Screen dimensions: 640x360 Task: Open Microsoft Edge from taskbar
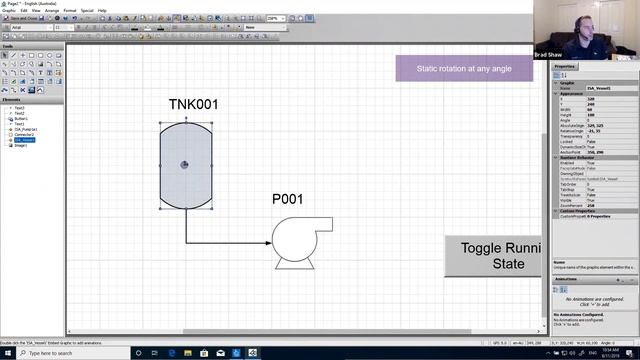click(x=172, y=353)
